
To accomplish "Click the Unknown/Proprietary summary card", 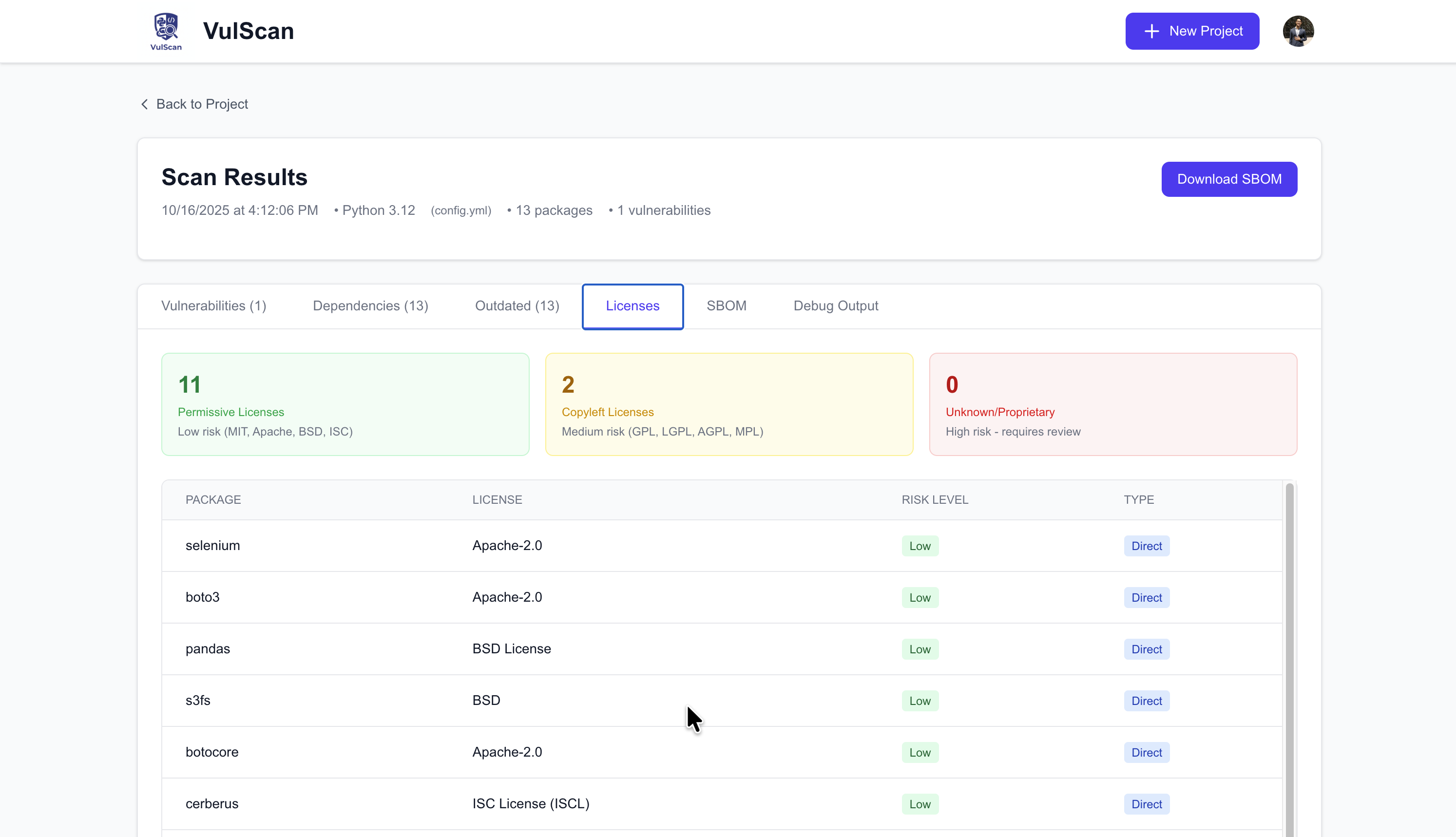I will (x=1112, y=404).
